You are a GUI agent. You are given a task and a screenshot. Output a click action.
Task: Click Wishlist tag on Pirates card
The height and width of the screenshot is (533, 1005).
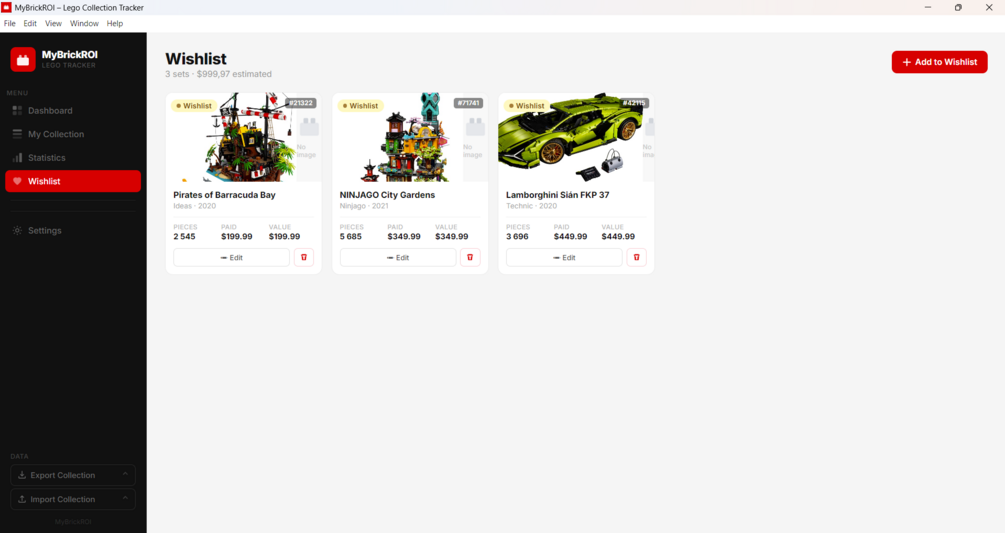click(194, 106)
